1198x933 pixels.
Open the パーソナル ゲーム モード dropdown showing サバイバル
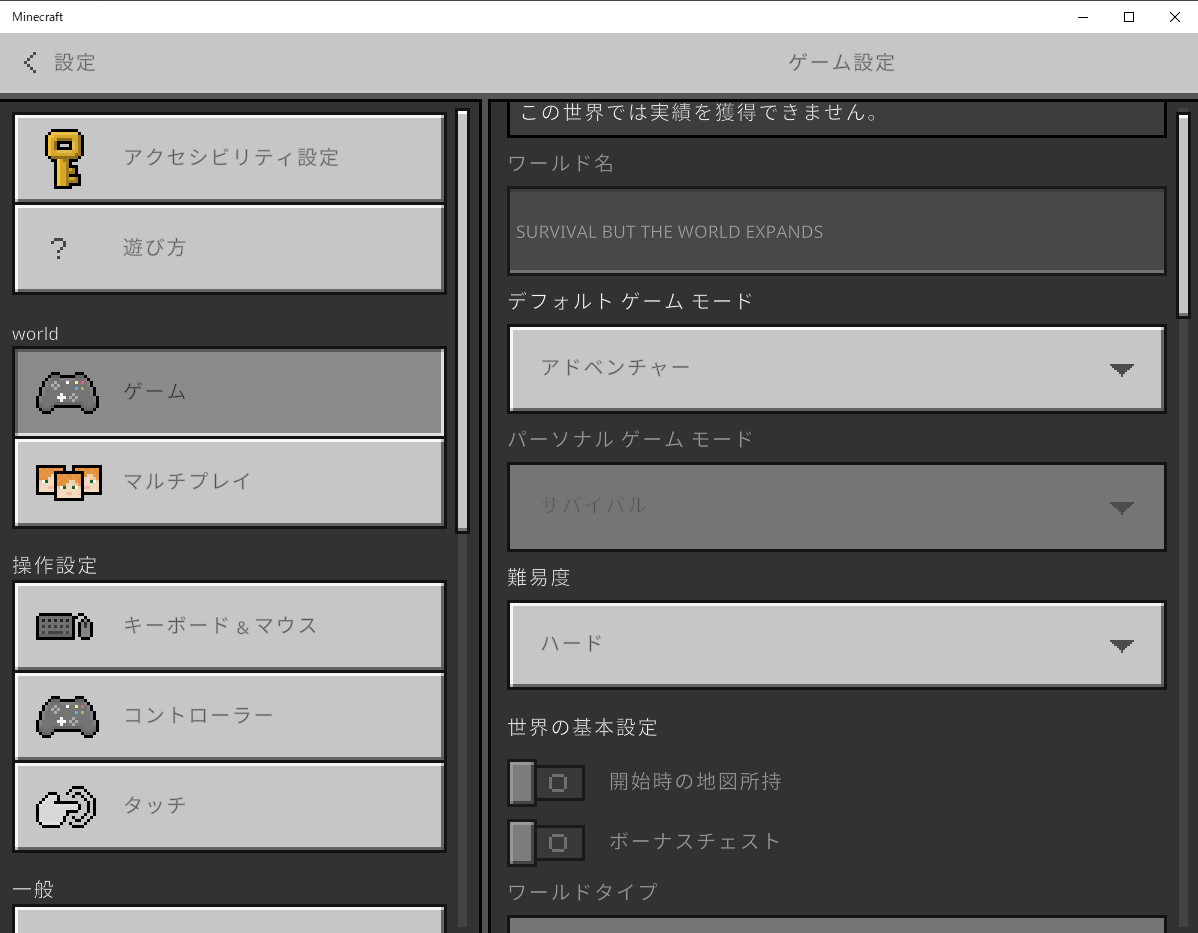click(837, 507)
